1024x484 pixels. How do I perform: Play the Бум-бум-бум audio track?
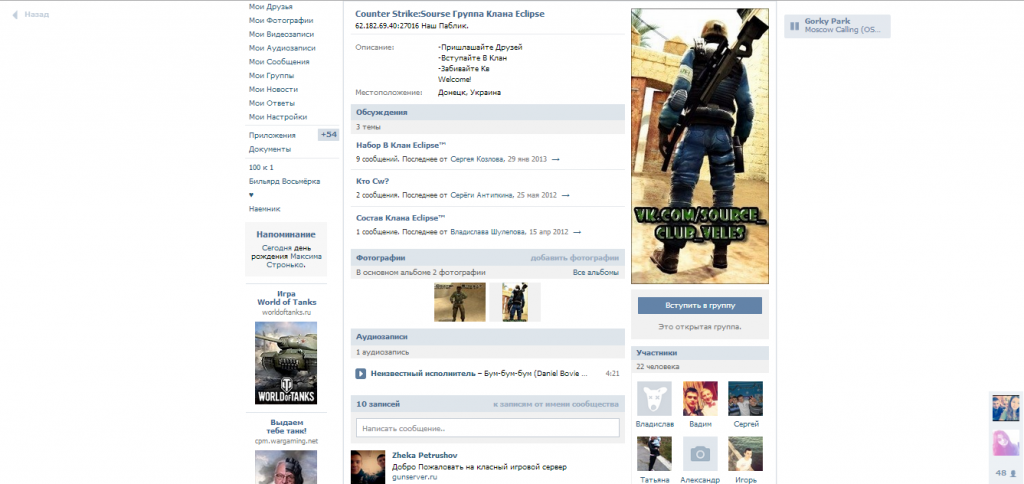coord(360,374)
